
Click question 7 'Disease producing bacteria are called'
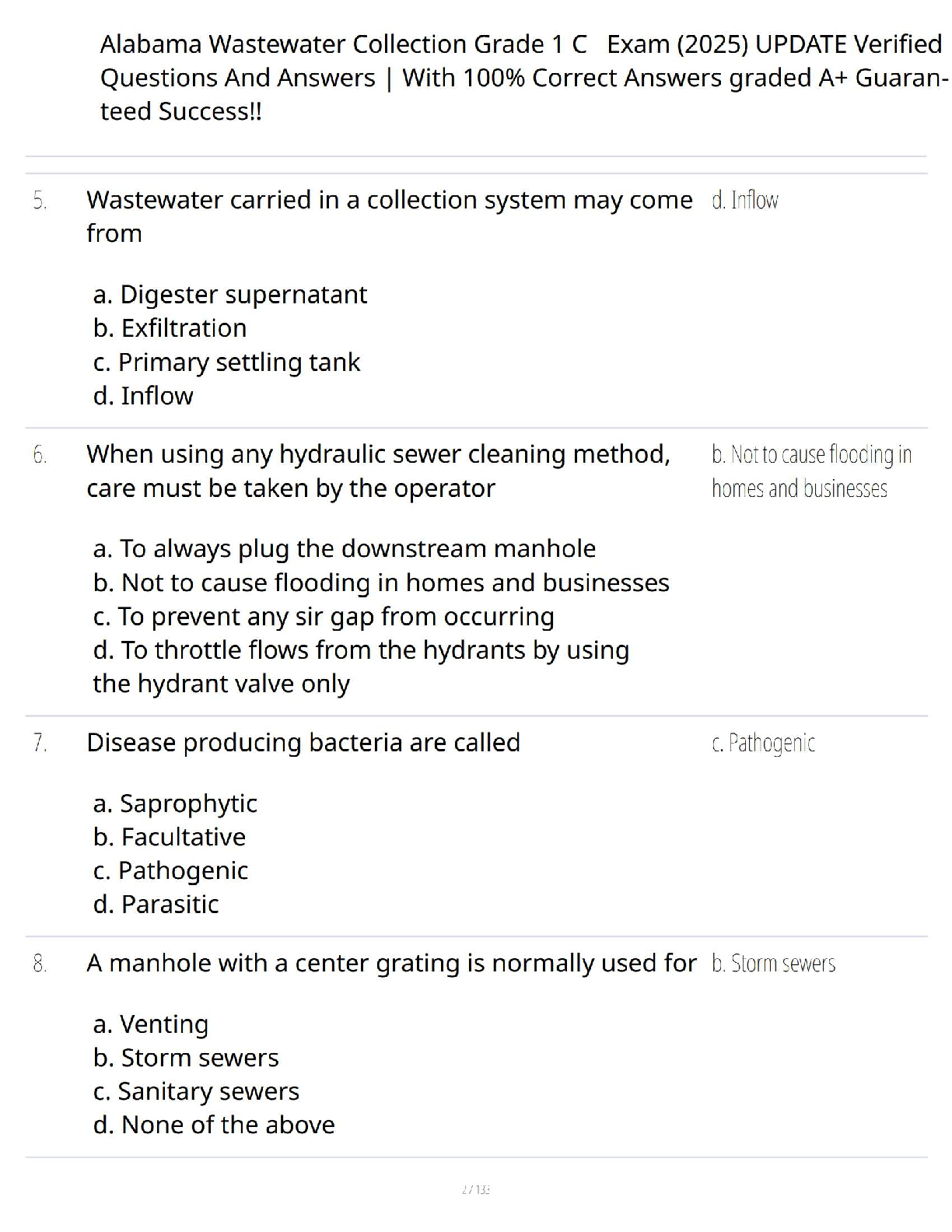coord(303,743)
